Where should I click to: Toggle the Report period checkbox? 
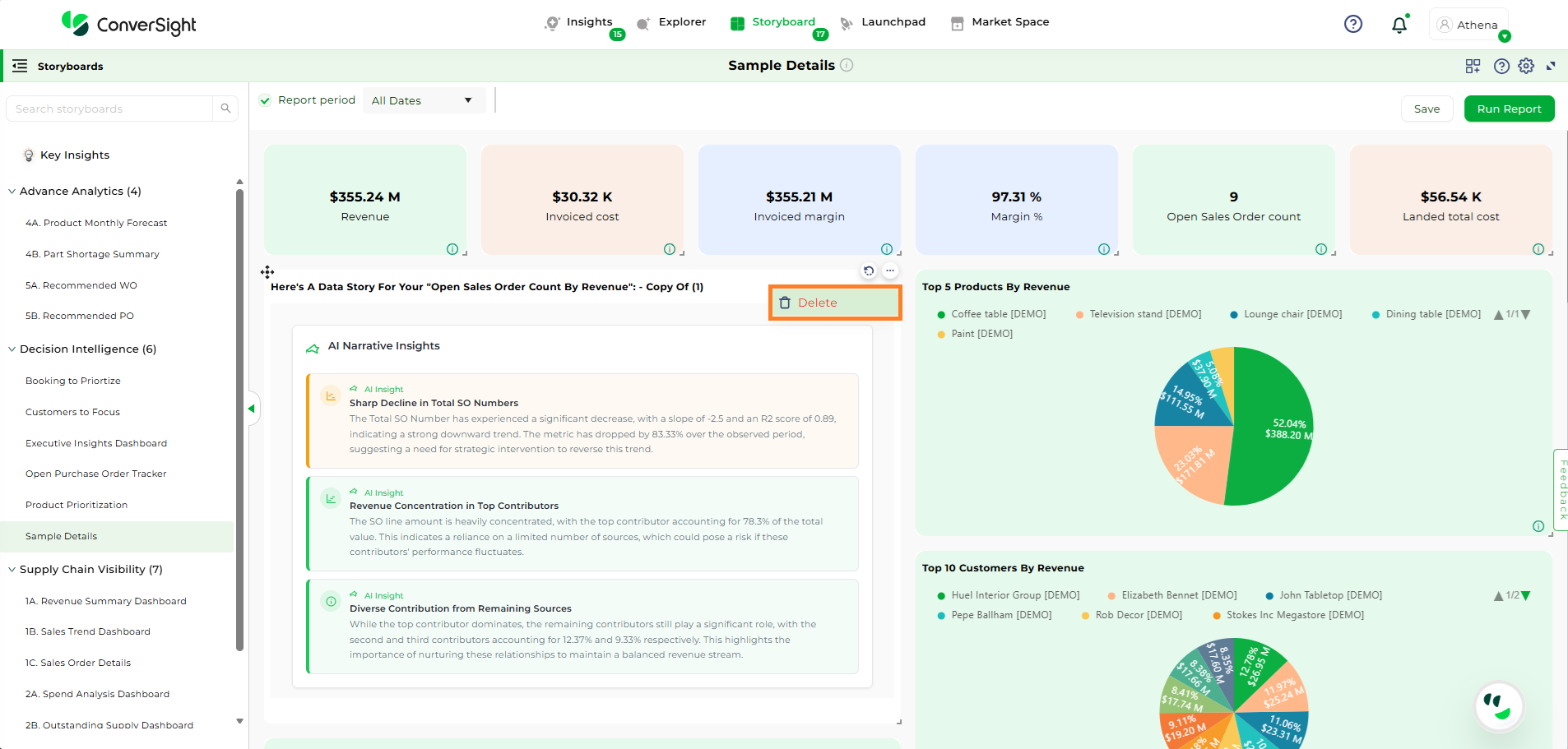click(x=265, y=100)
